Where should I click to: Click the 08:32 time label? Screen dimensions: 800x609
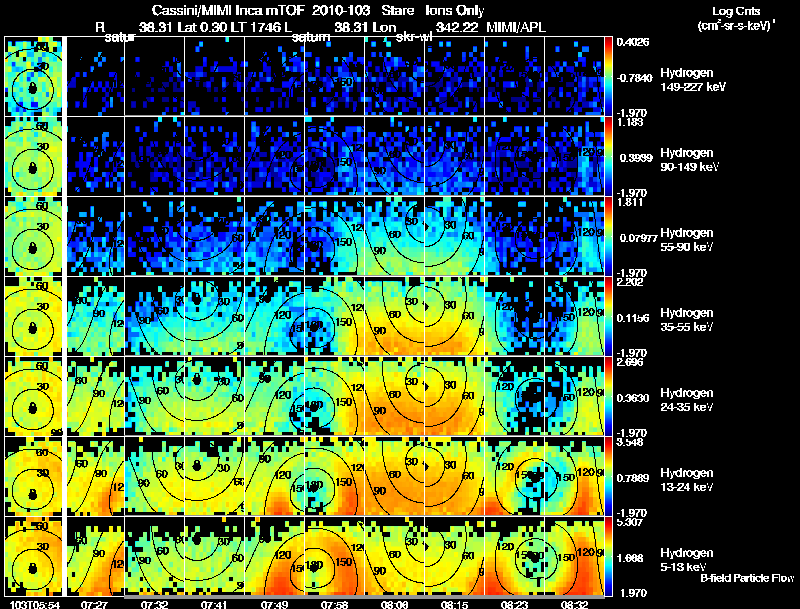pos(574,604)
